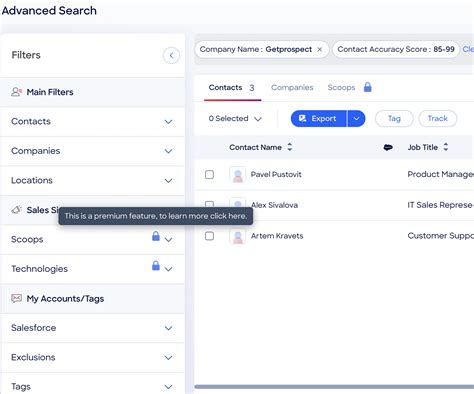Open contact Alex Sivalova
The image size is (474, 394).
coord(274,205)
